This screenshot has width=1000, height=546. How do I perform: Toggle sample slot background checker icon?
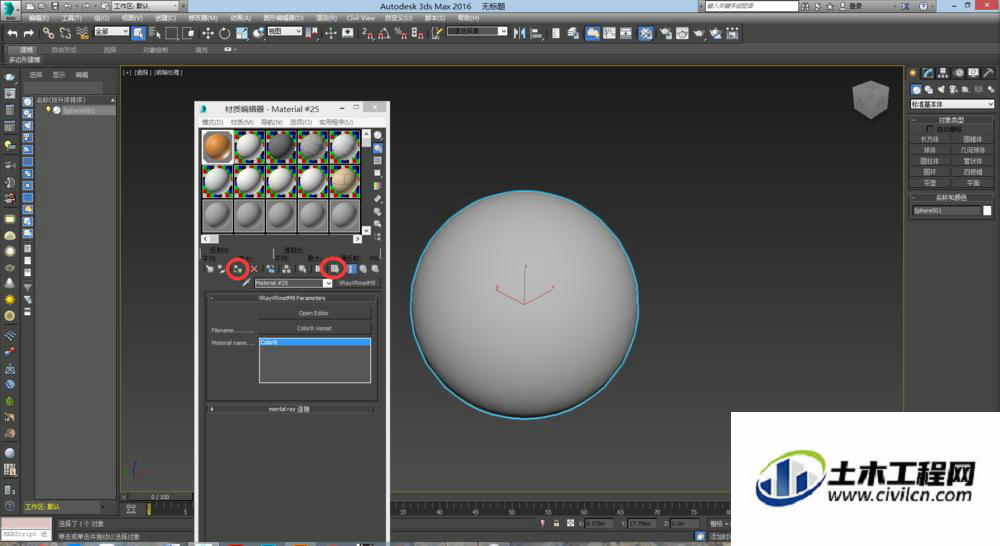coord(378,161)
